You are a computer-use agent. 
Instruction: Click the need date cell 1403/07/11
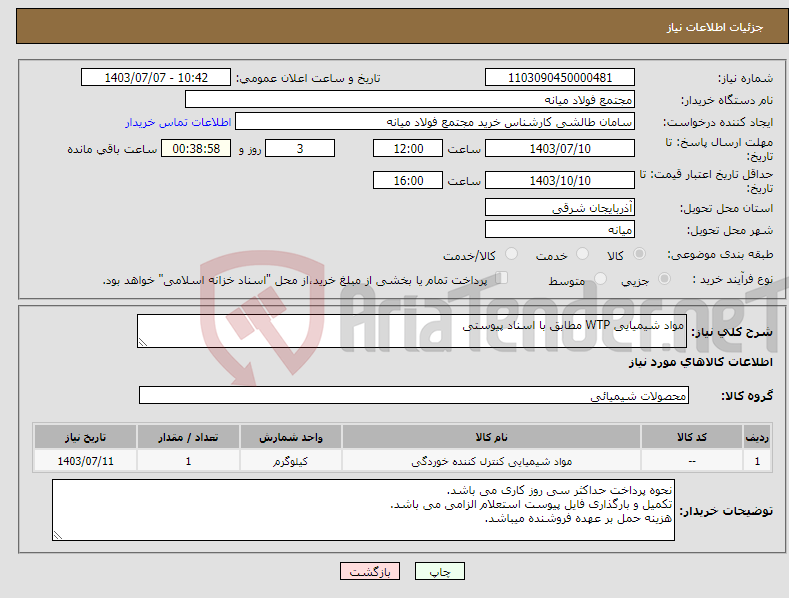click(85, 461)
